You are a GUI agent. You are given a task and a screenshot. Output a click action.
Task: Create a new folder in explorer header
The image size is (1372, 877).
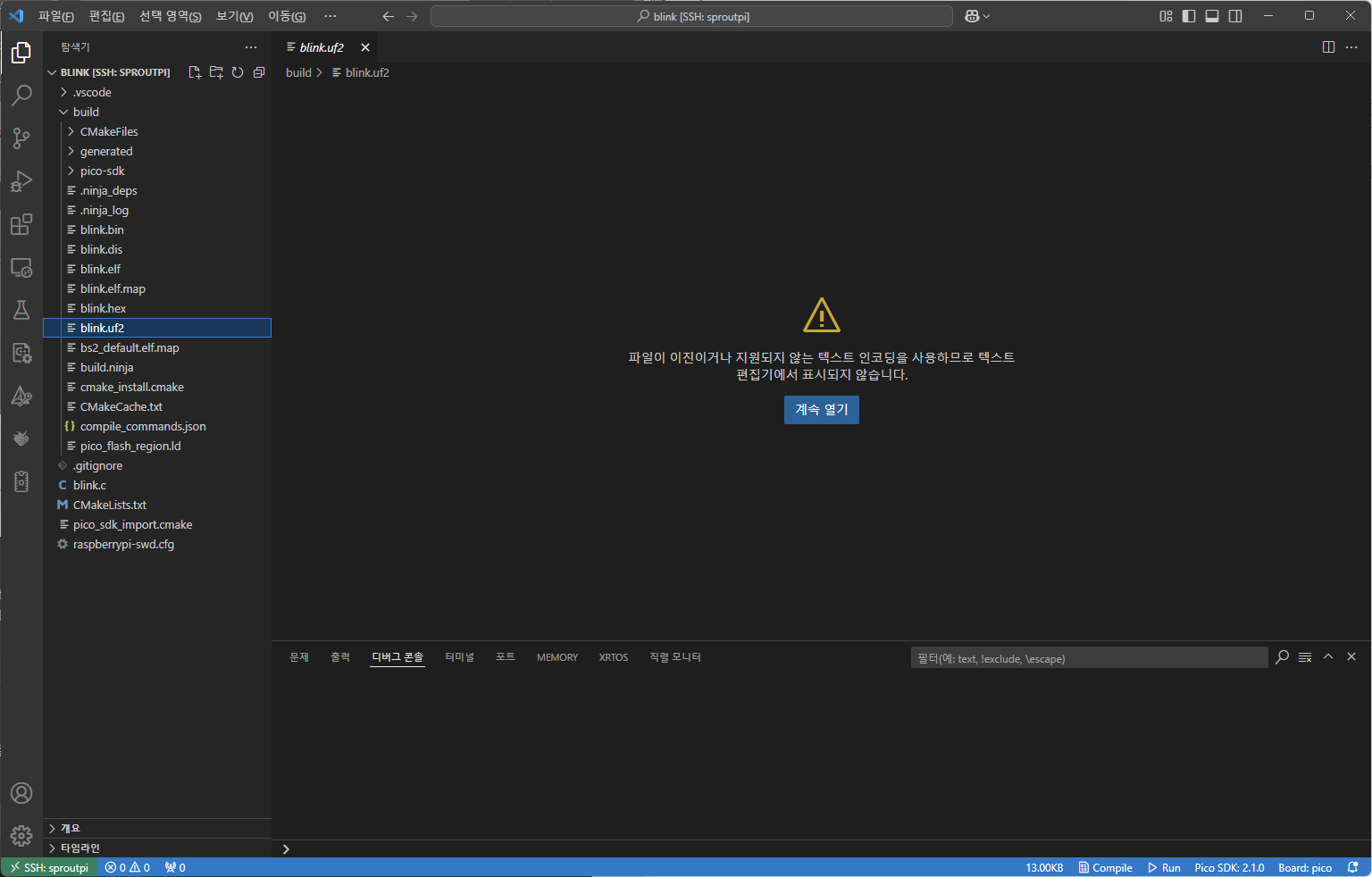pyautogui.click(x=216, y=72)
